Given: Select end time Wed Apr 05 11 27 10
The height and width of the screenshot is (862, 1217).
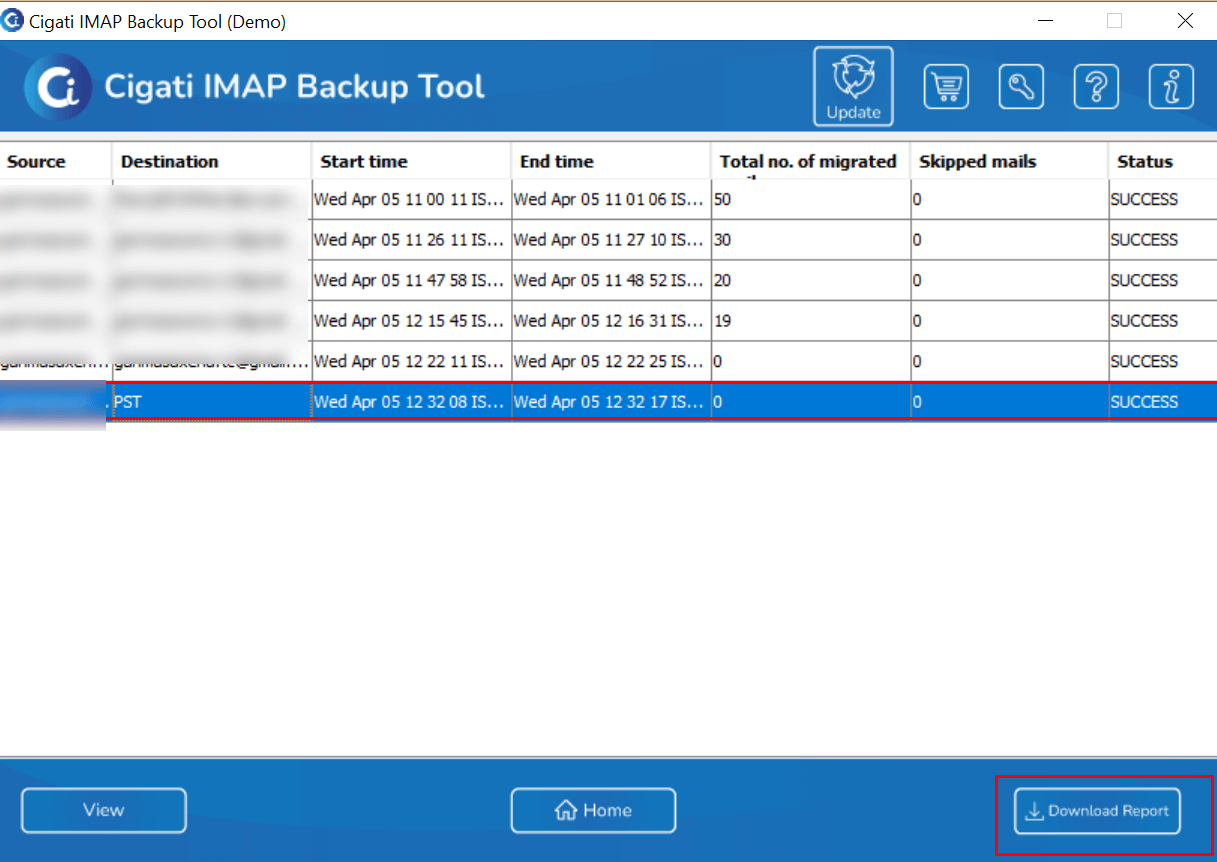Looking at the screenshot, I should point(611,240).
